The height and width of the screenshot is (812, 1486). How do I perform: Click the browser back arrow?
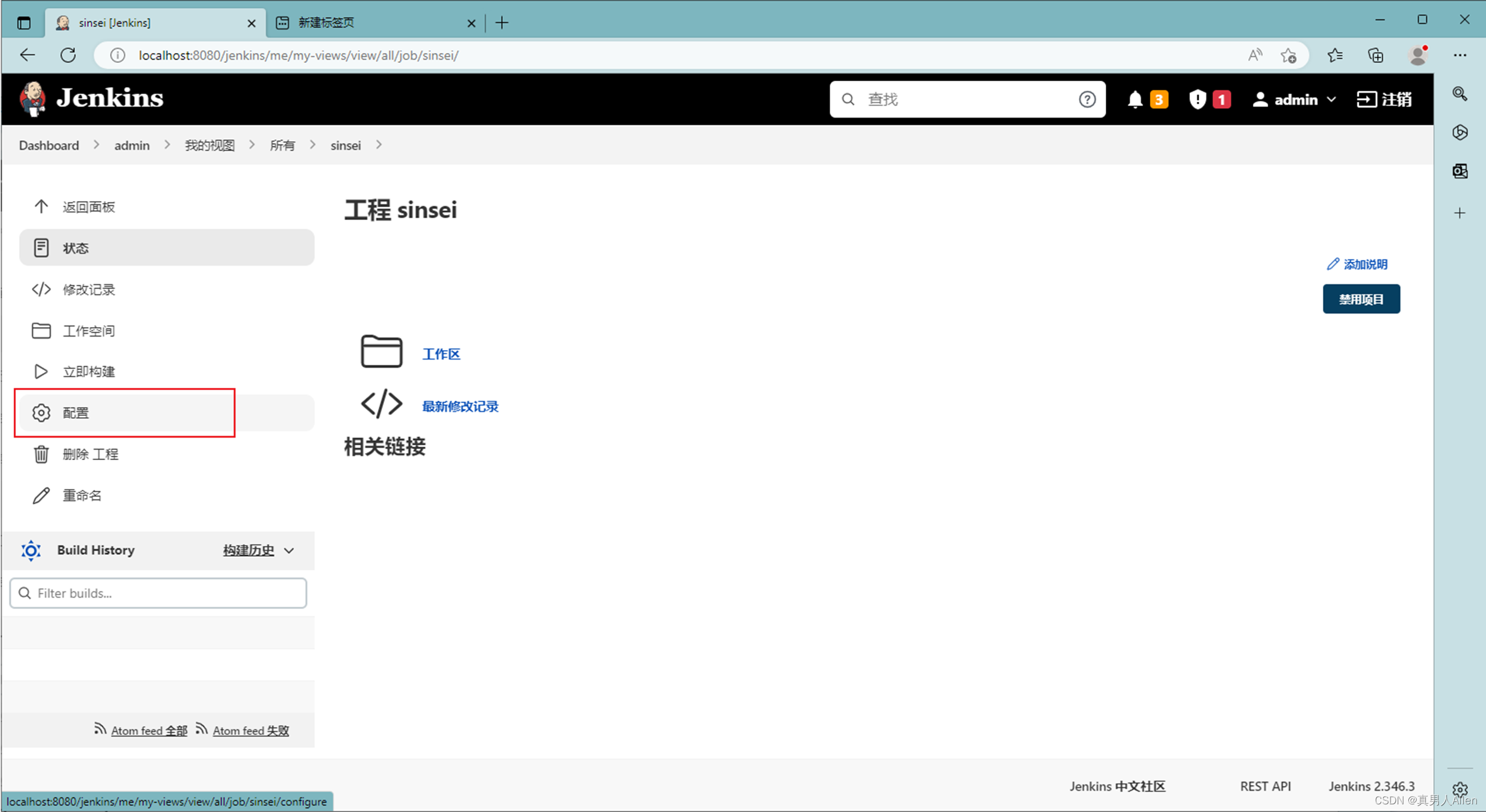(x=28, y=55)
